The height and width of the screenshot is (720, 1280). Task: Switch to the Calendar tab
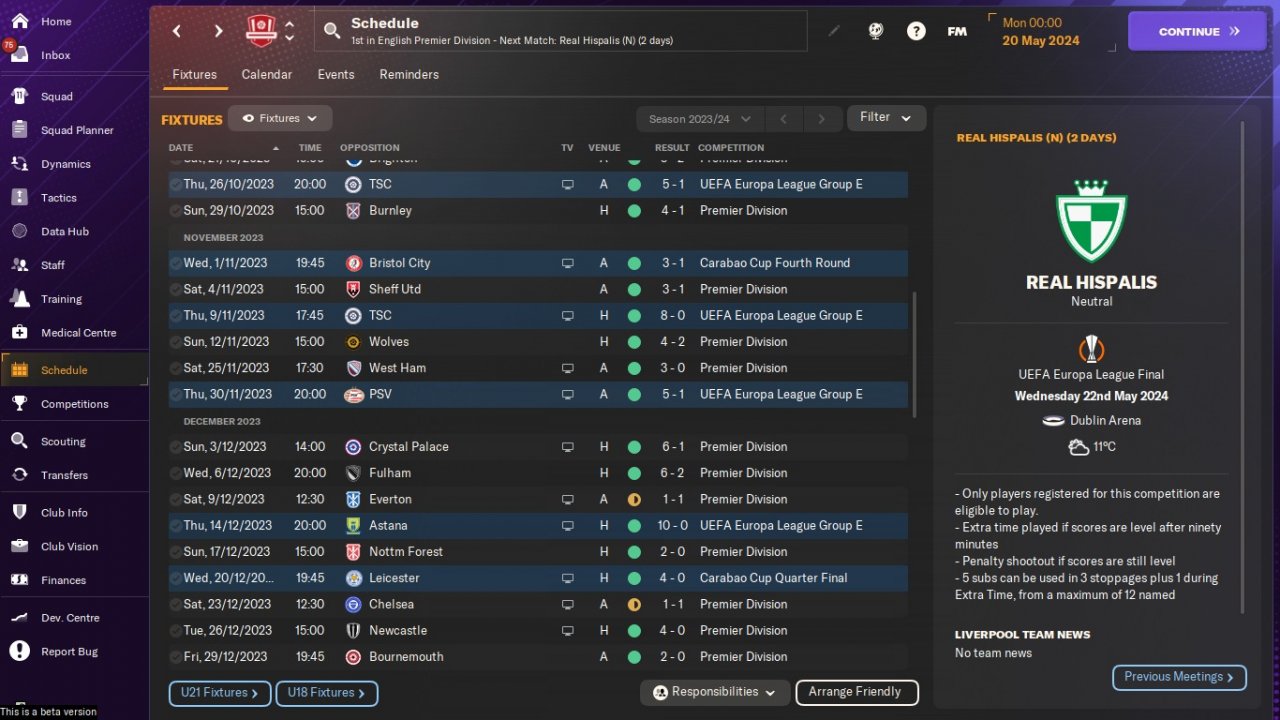point(267,75)
